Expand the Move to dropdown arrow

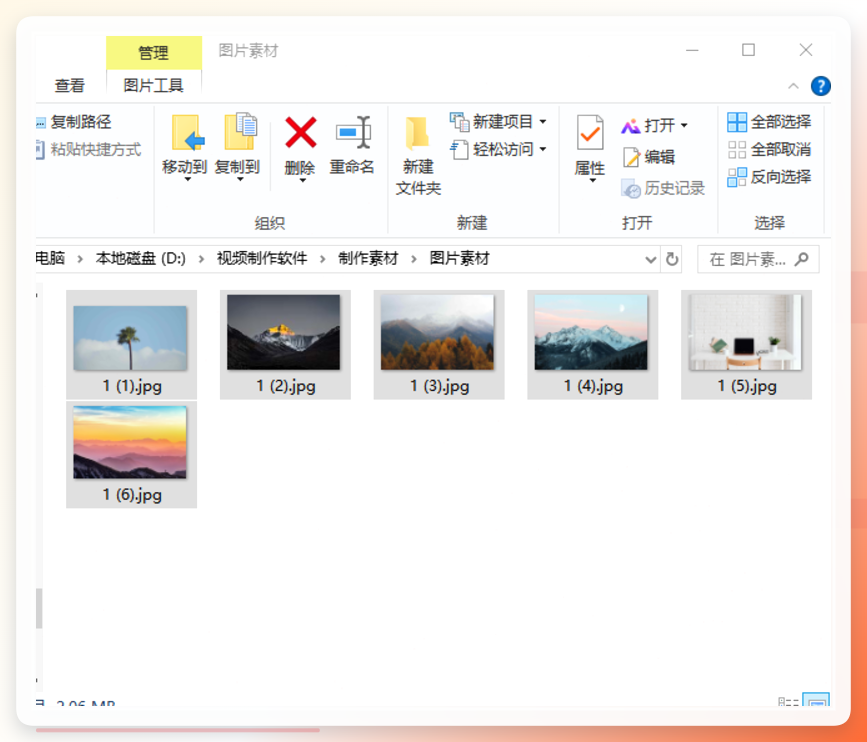point(187,180)
